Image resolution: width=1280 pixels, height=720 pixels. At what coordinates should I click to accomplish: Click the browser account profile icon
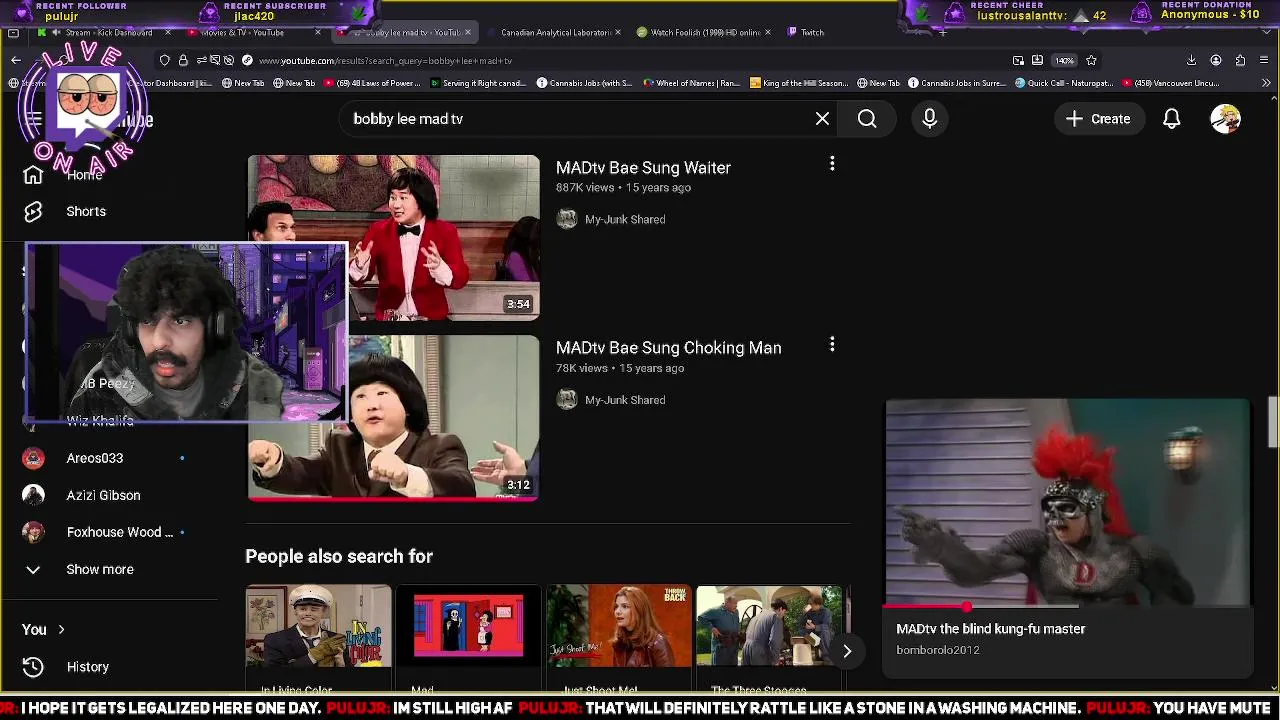(x=1216, y=60)
